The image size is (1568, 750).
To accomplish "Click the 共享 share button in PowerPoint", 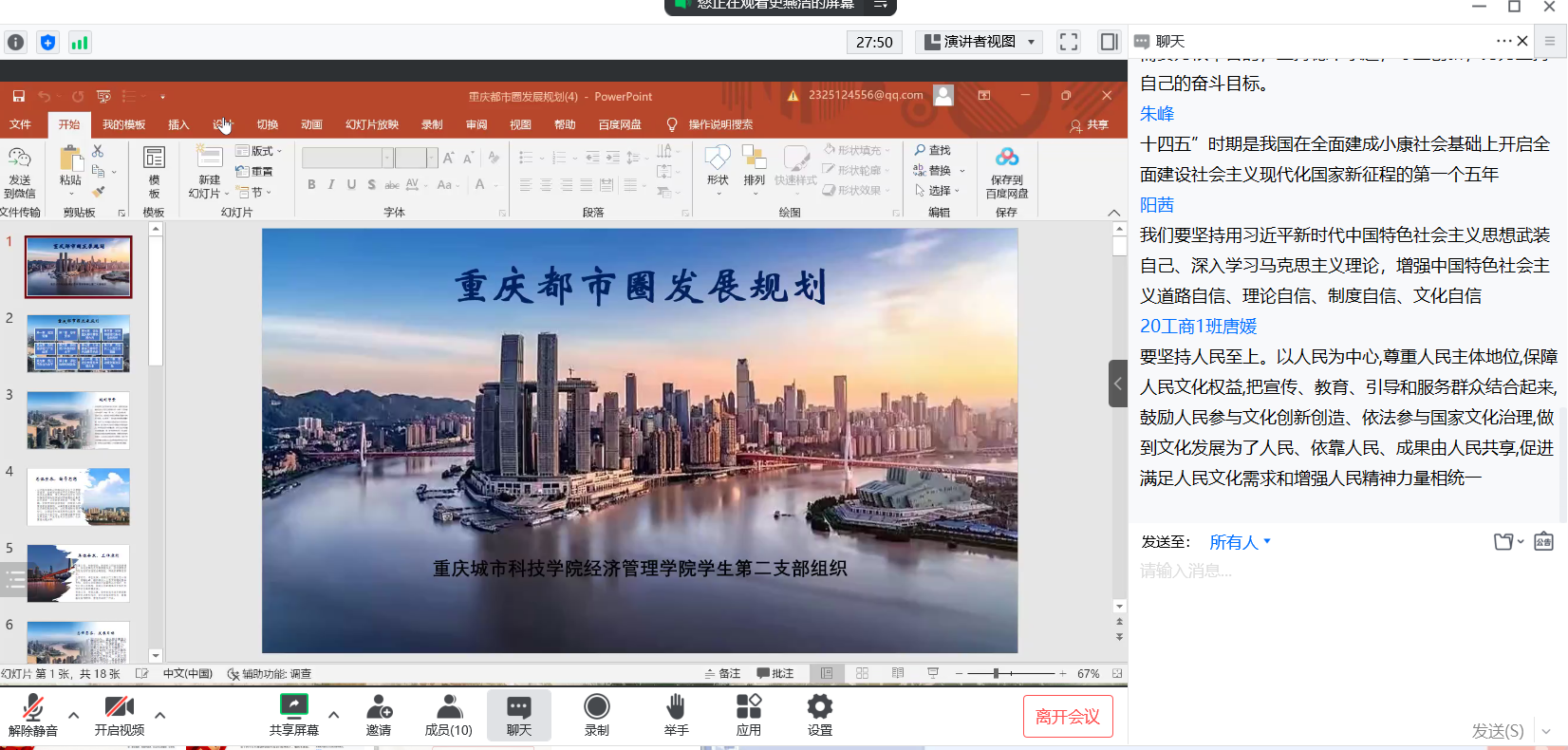I will coord(1090,124).
